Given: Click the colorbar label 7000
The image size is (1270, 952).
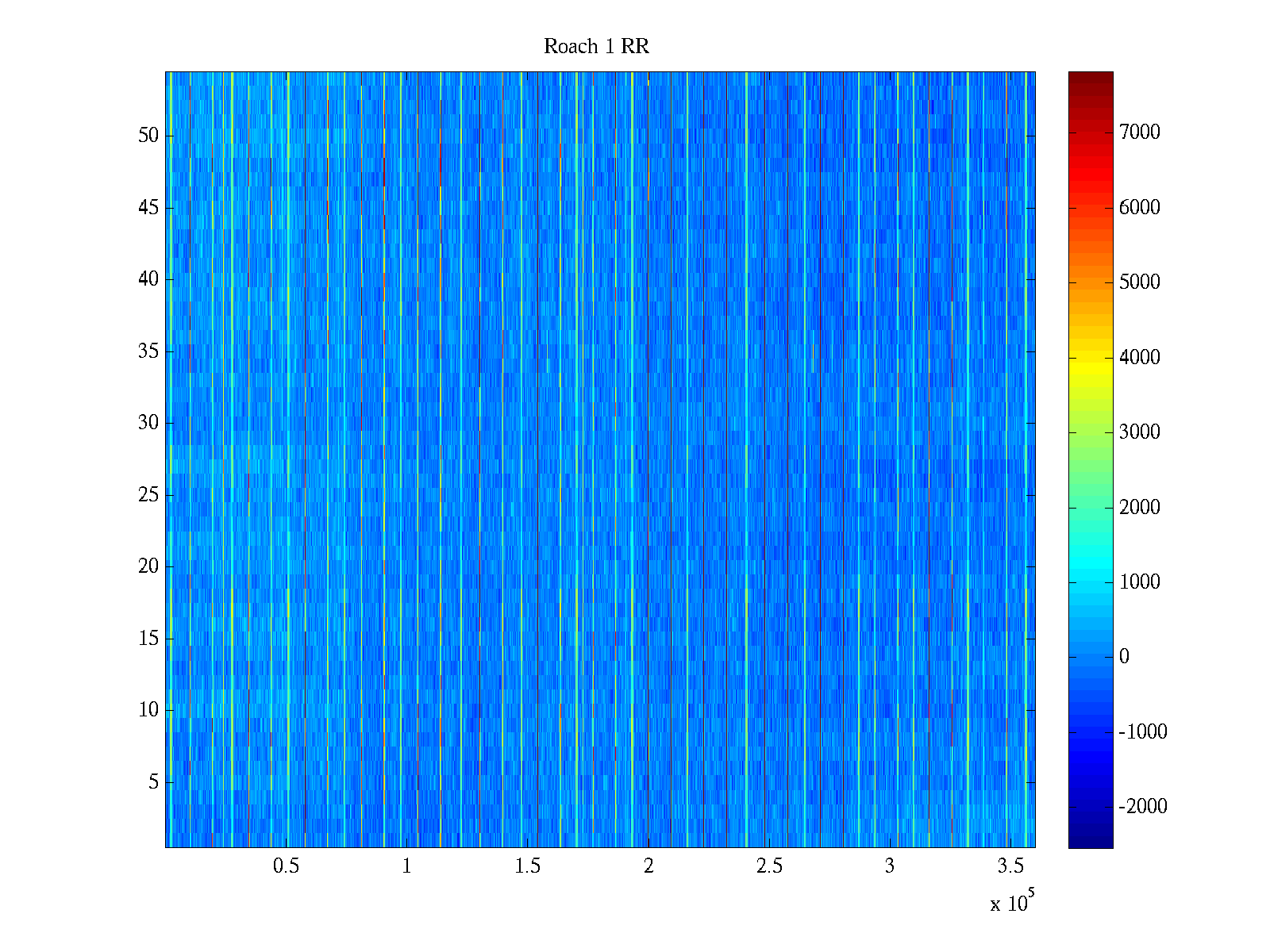Looking at the screenshot, I should coord(1139,132).
